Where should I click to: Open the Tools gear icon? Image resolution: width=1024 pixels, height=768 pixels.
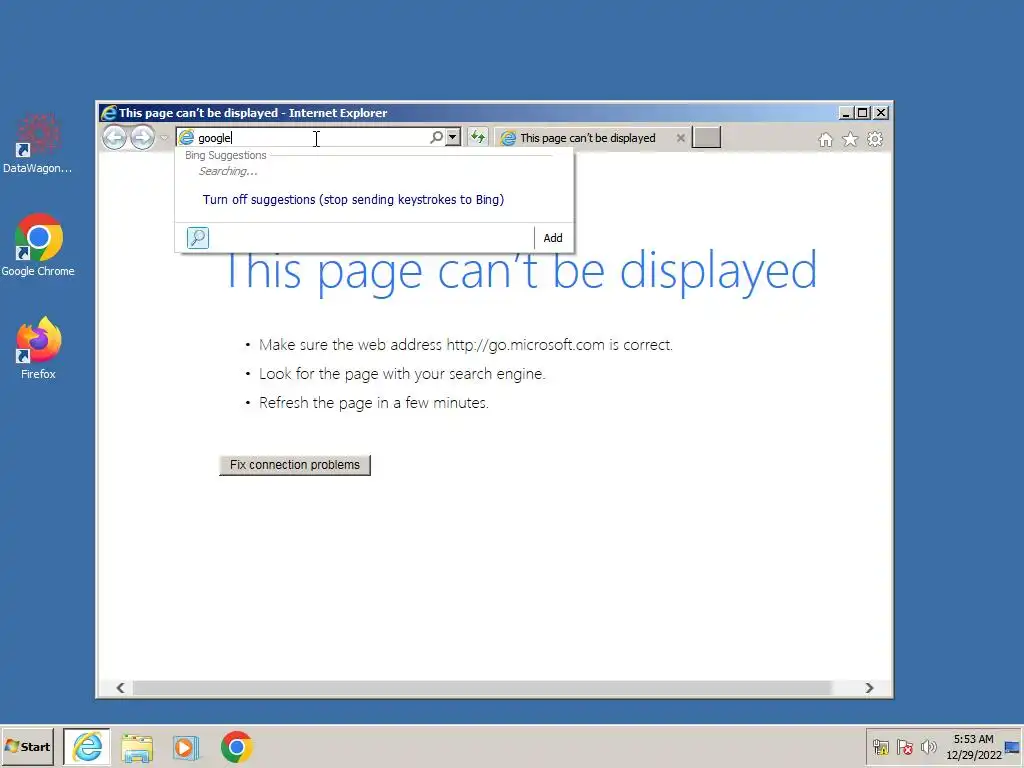point(875,139)
